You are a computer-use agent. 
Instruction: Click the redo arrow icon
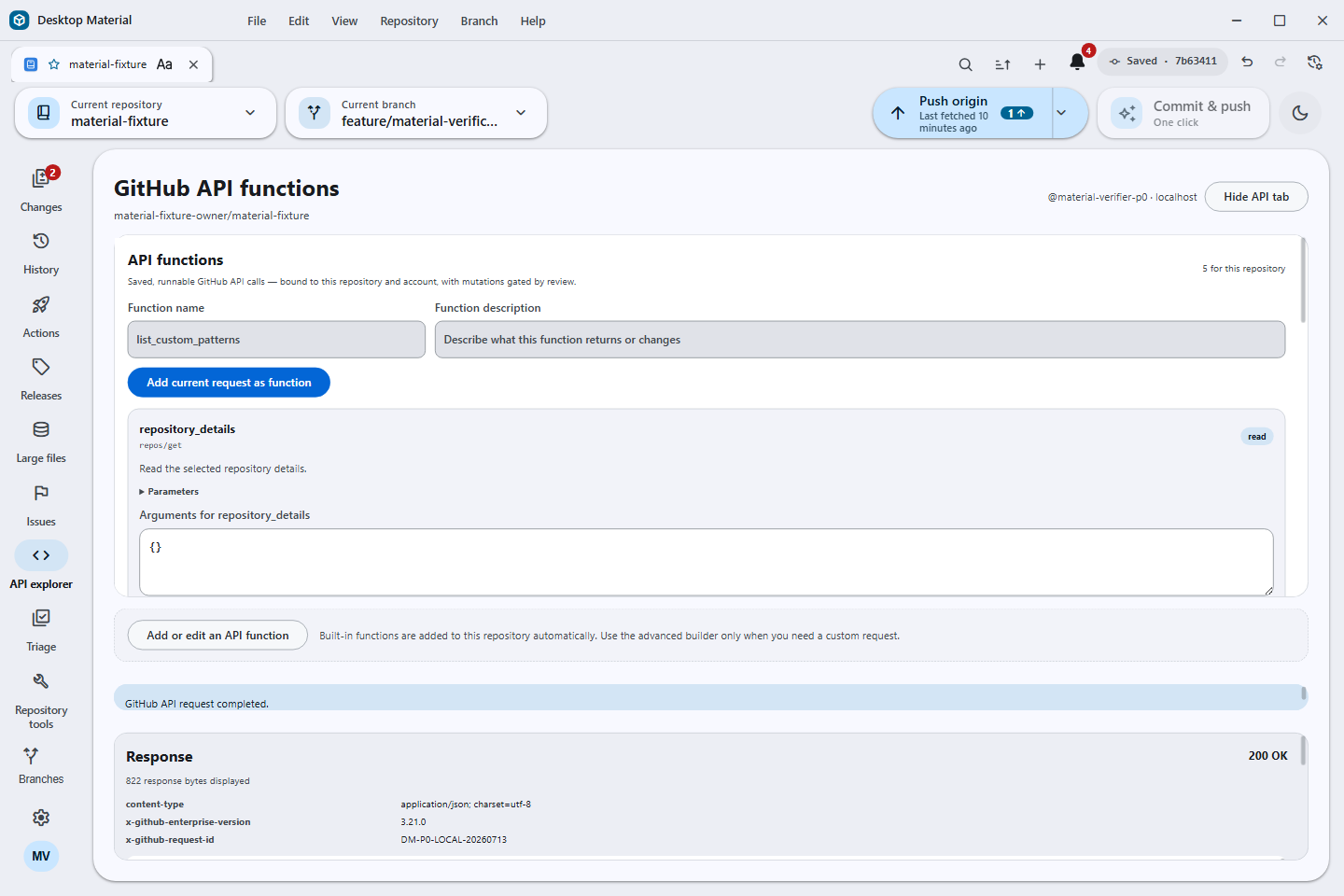(x=1281, y=62)
